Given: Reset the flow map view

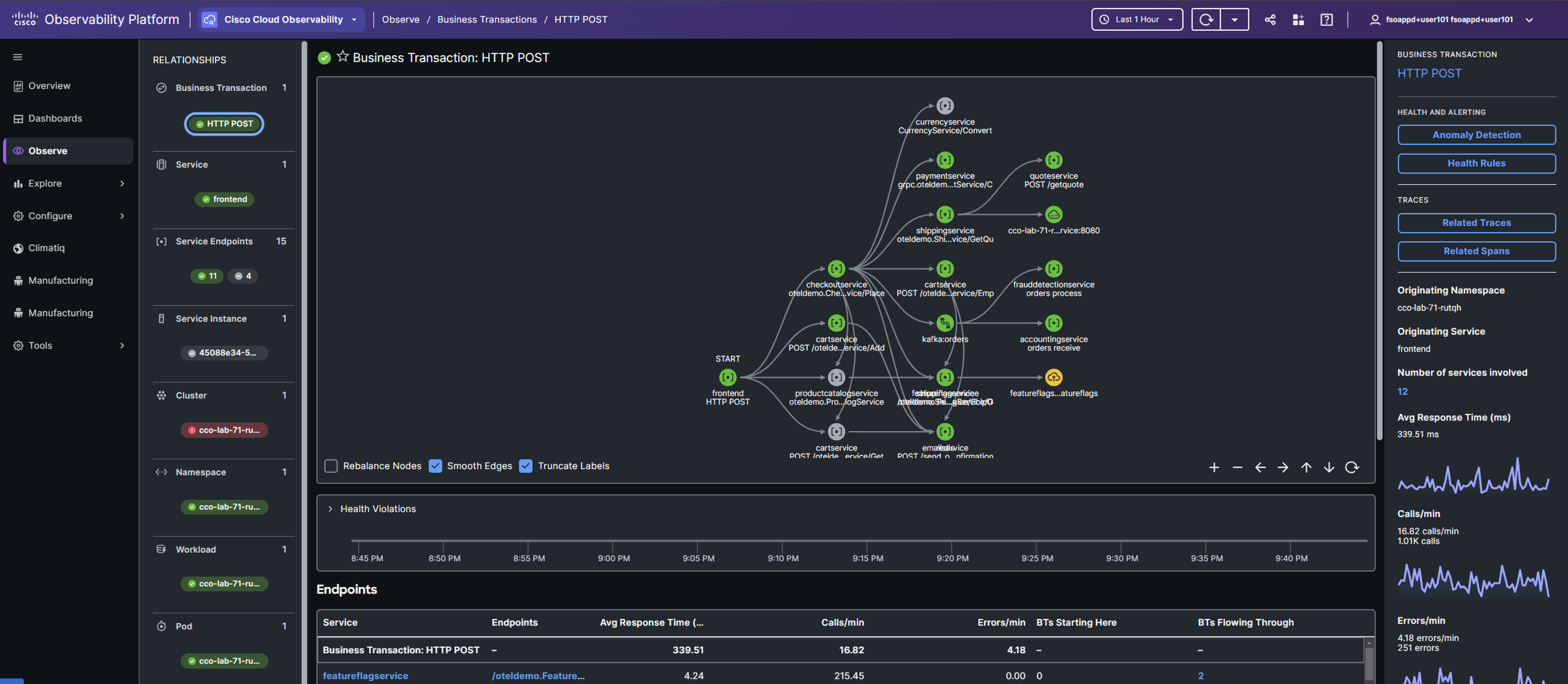Looking at the screenshot, I should point(1351,467).
